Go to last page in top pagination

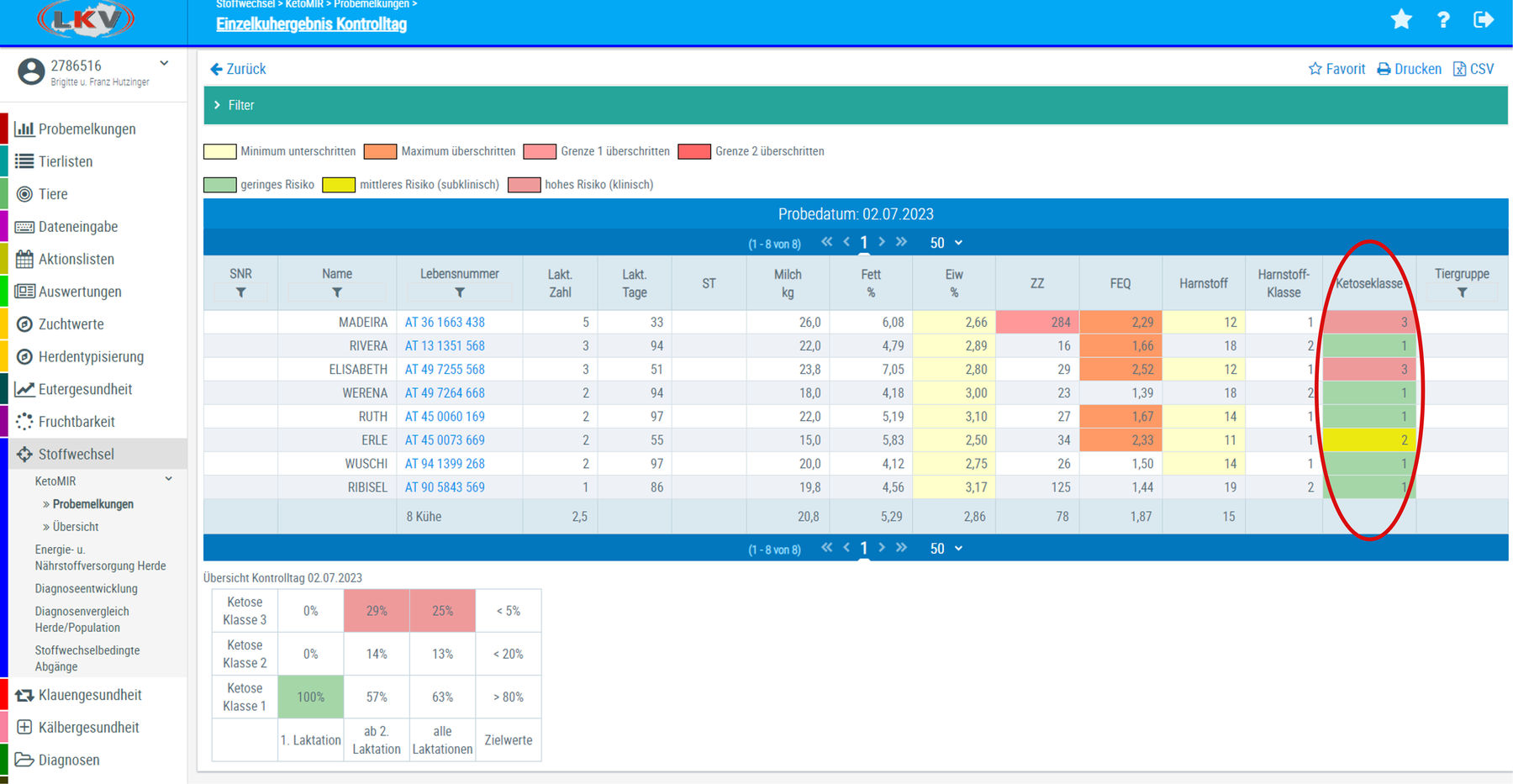point(902,242)
